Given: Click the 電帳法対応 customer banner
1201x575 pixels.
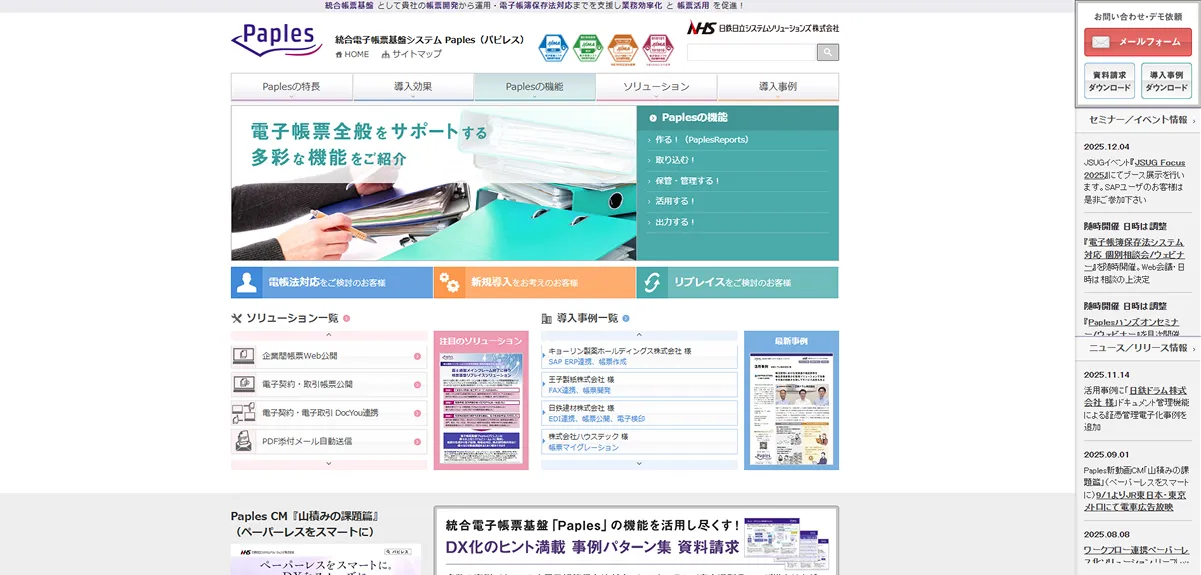Looking at the screenshot, I should tap(331, 282).
